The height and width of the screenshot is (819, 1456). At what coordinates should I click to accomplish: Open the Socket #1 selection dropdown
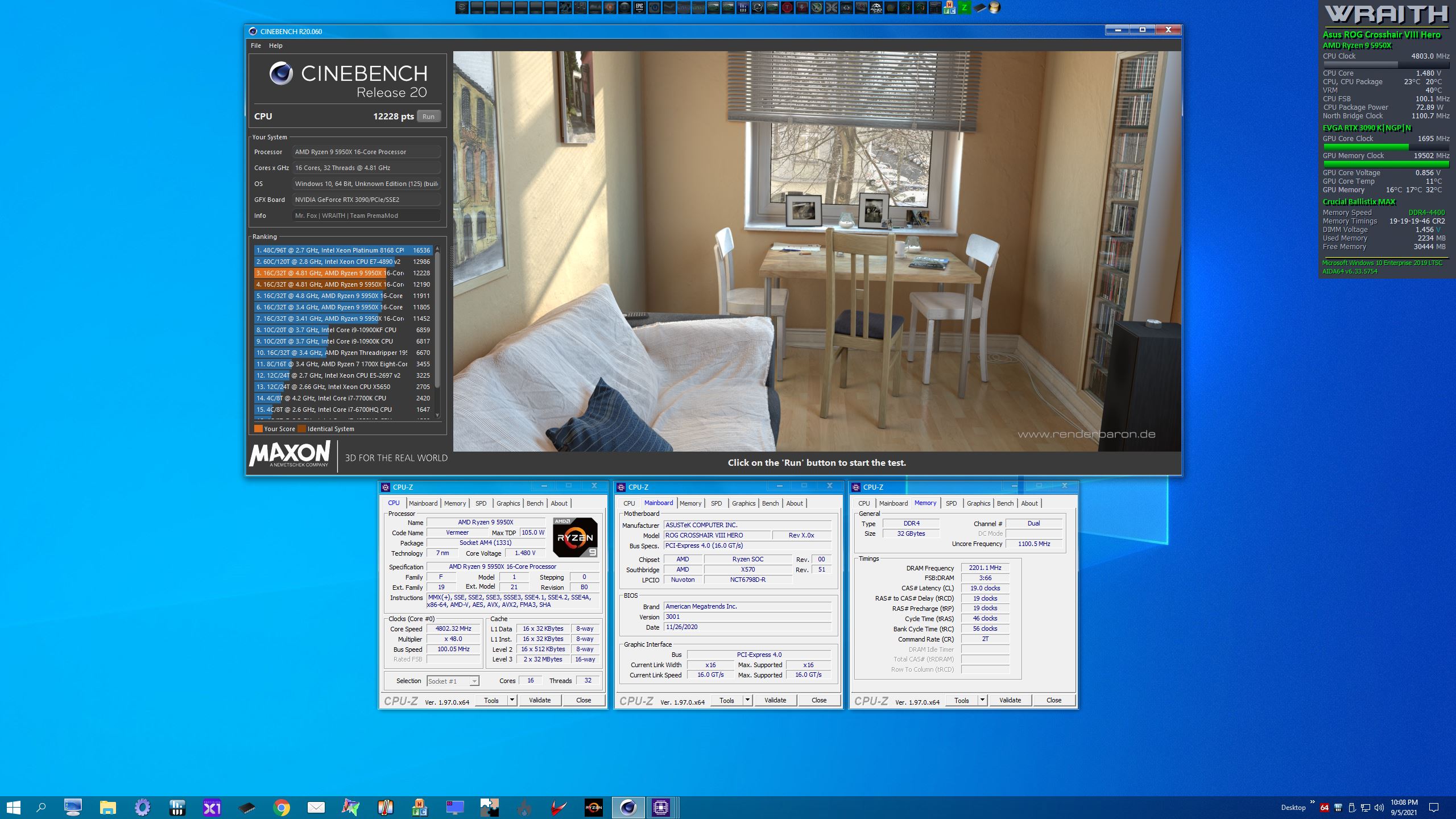tap(453, 681)
